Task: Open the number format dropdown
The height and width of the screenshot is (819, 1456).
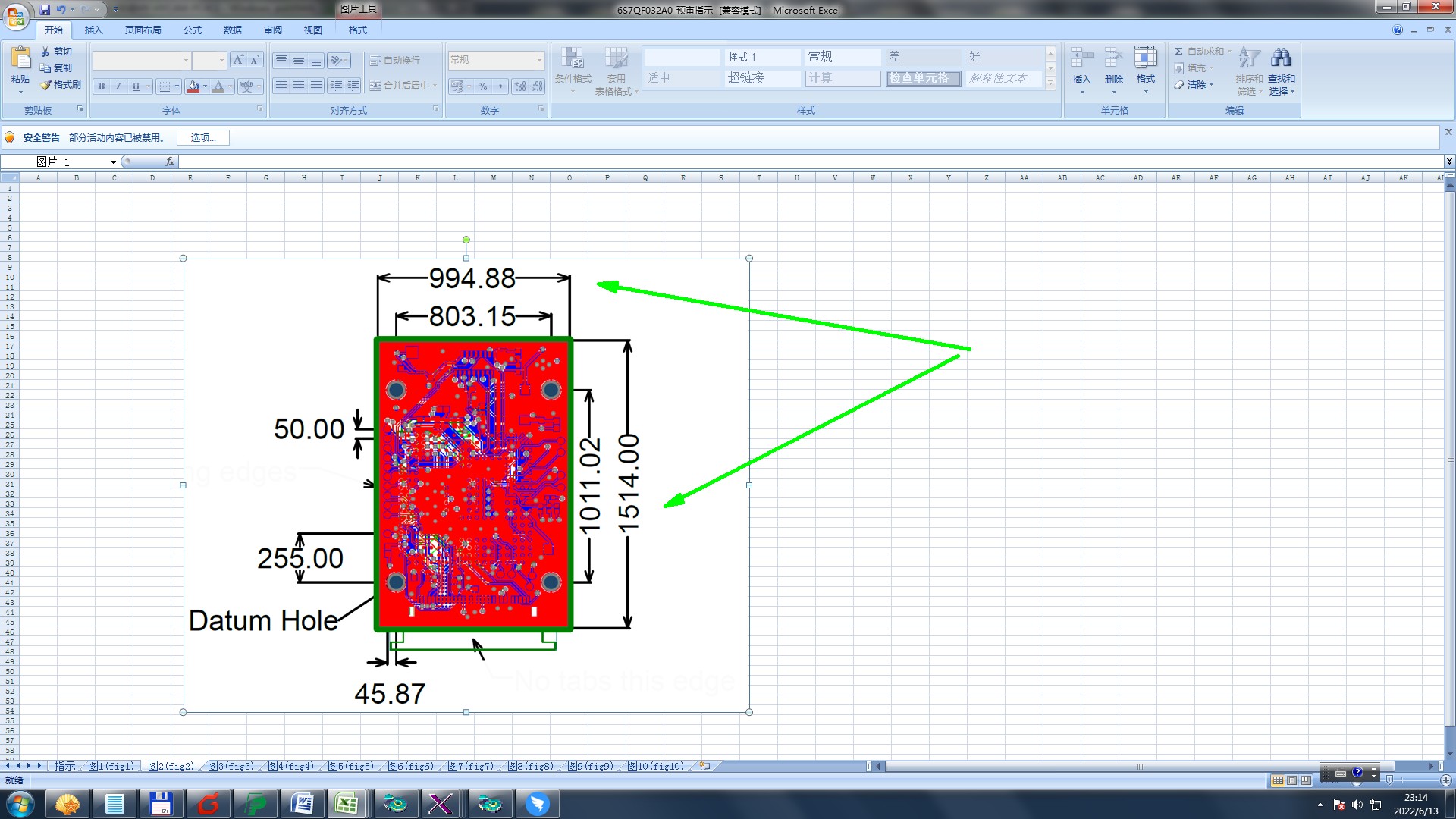Action: [539, 60]
